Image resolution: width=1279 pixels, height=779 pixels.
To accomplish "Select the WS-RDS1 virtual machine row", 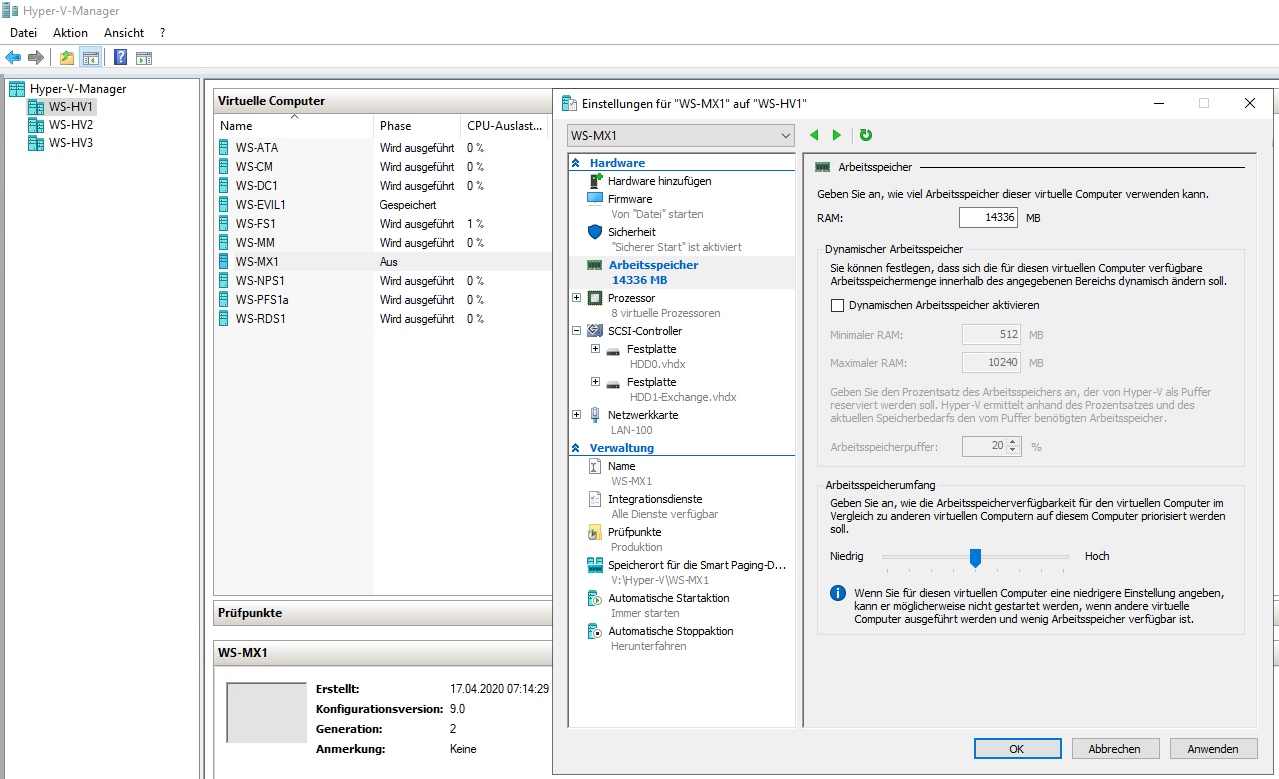I will click(x=383, y=318).
